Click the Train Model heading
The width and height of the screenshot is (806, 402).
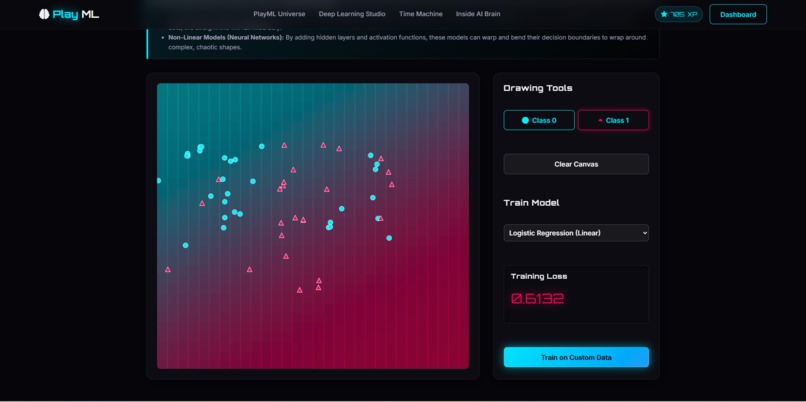531,203
